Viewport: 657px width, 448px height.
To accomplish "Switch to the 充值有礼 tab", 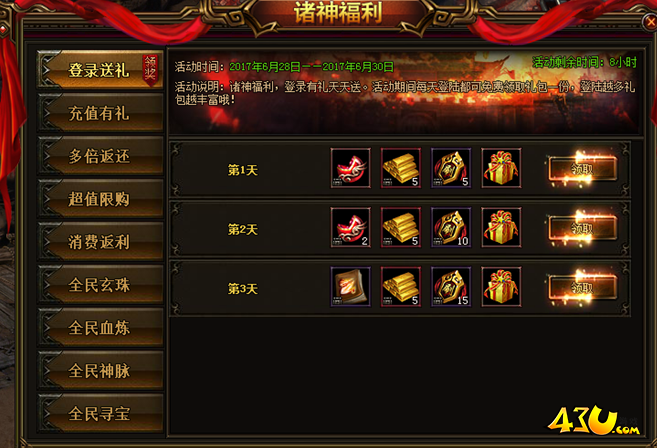I will [100, 113].
